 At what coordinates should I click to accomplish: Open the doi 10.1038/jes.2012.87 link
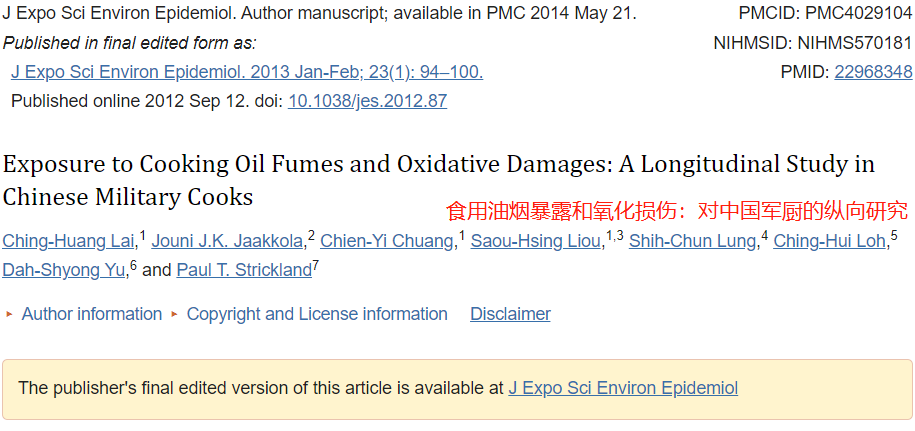click(367, 101)
